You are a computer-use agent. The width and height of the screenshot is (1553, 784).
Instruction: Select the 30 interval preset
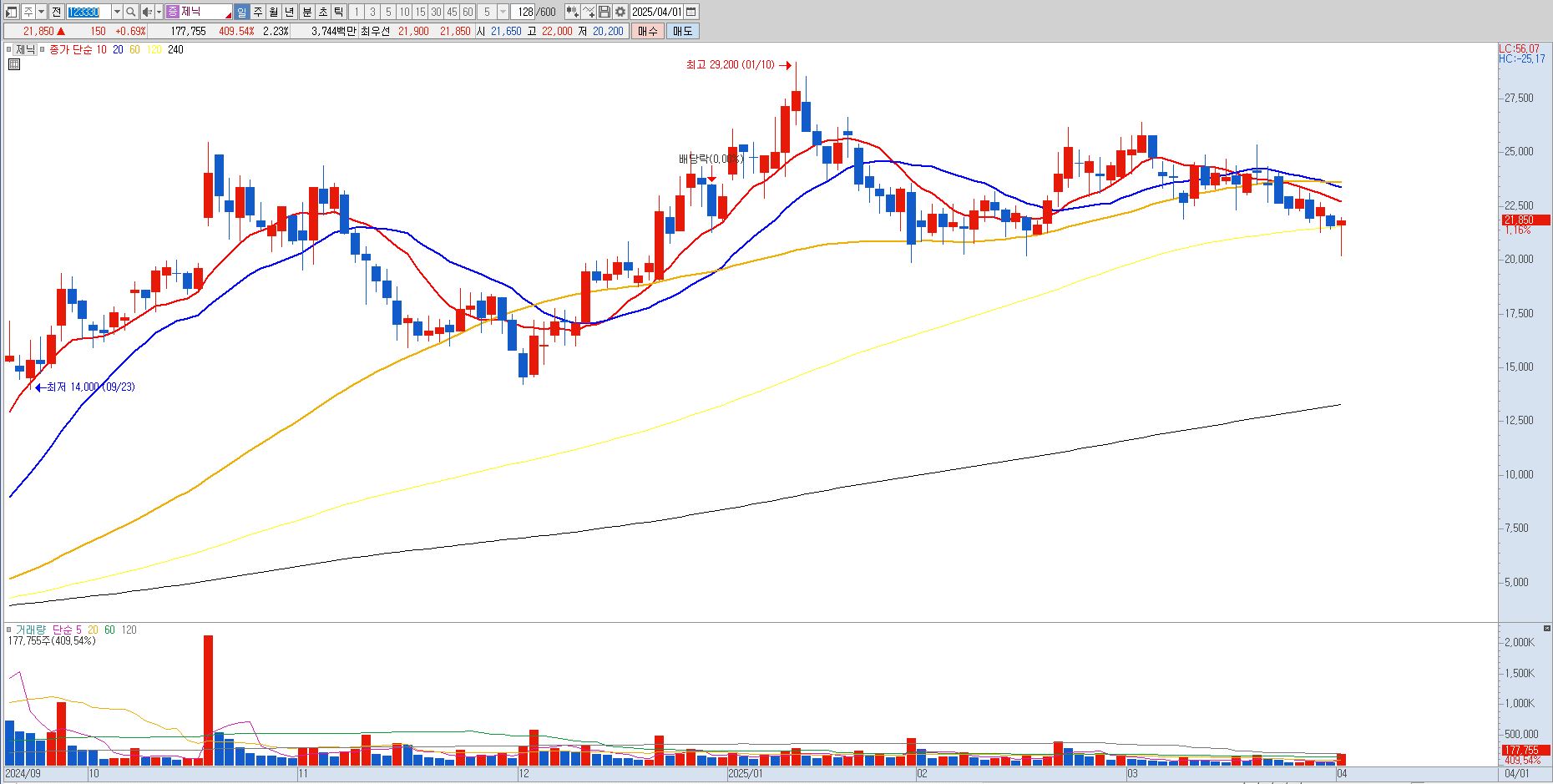click(x=436, y=12)
